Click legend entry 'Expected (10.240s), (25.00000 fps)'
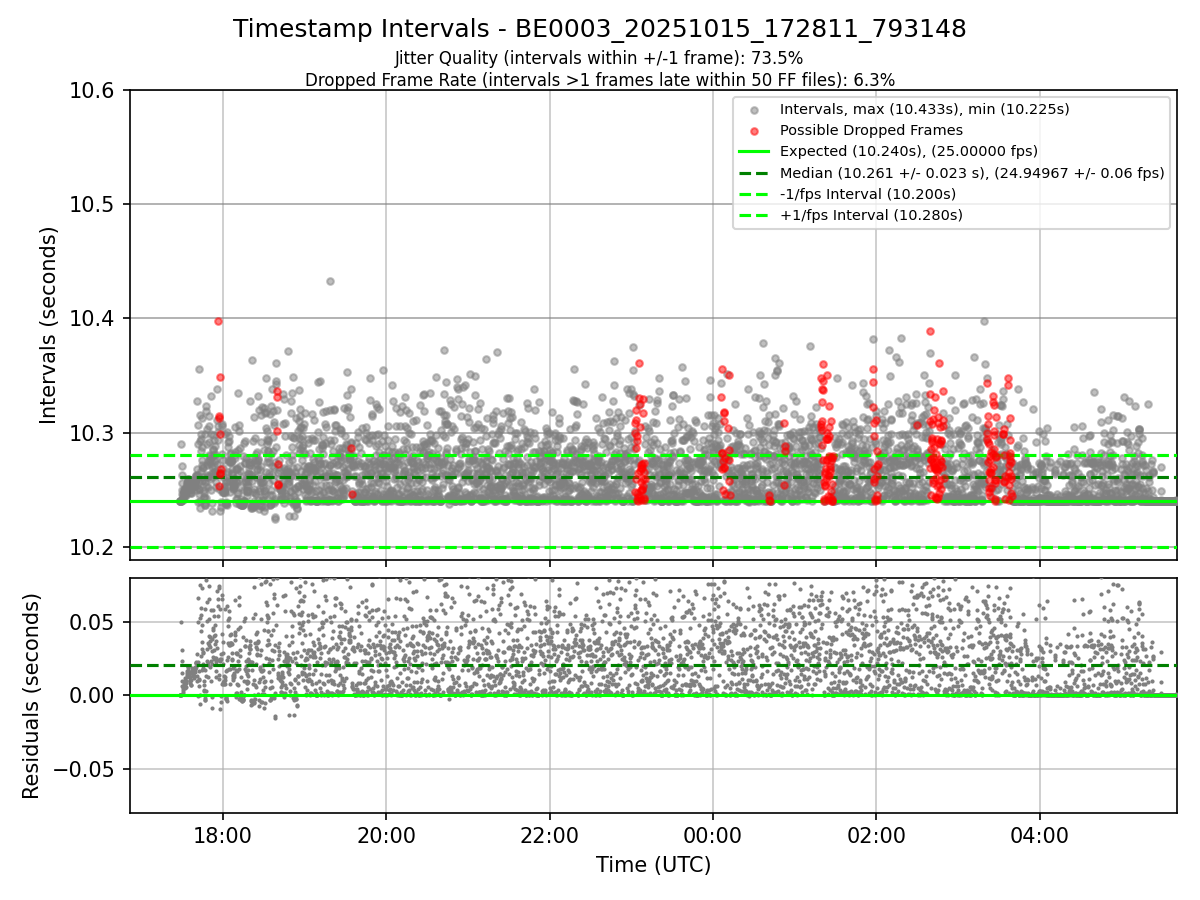Image resolution: width=1200 pixels, height=900 pixels. click(909, 151)
